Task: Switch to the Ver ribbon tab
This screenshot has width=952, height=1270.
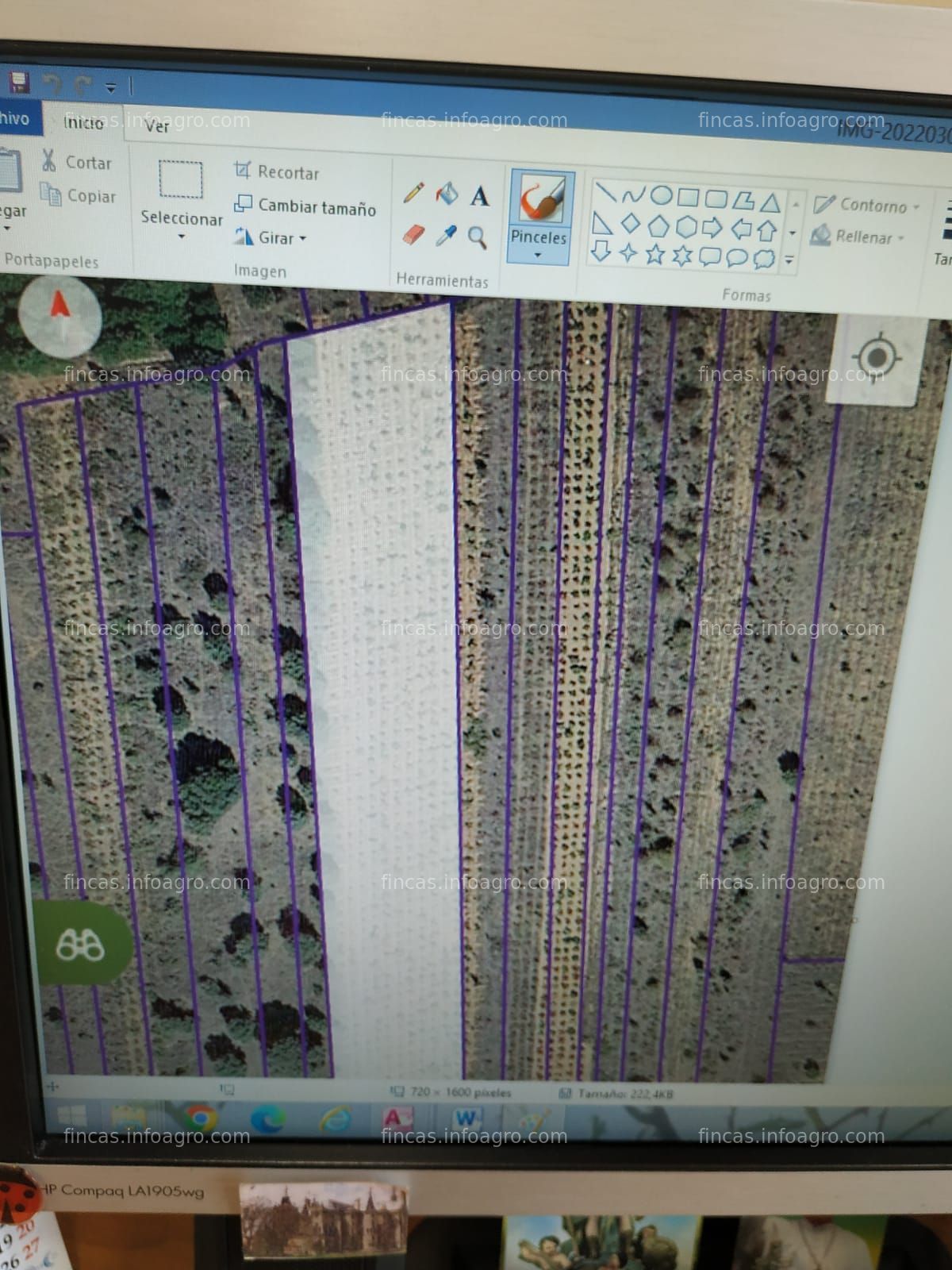Action: pos(157,126)
